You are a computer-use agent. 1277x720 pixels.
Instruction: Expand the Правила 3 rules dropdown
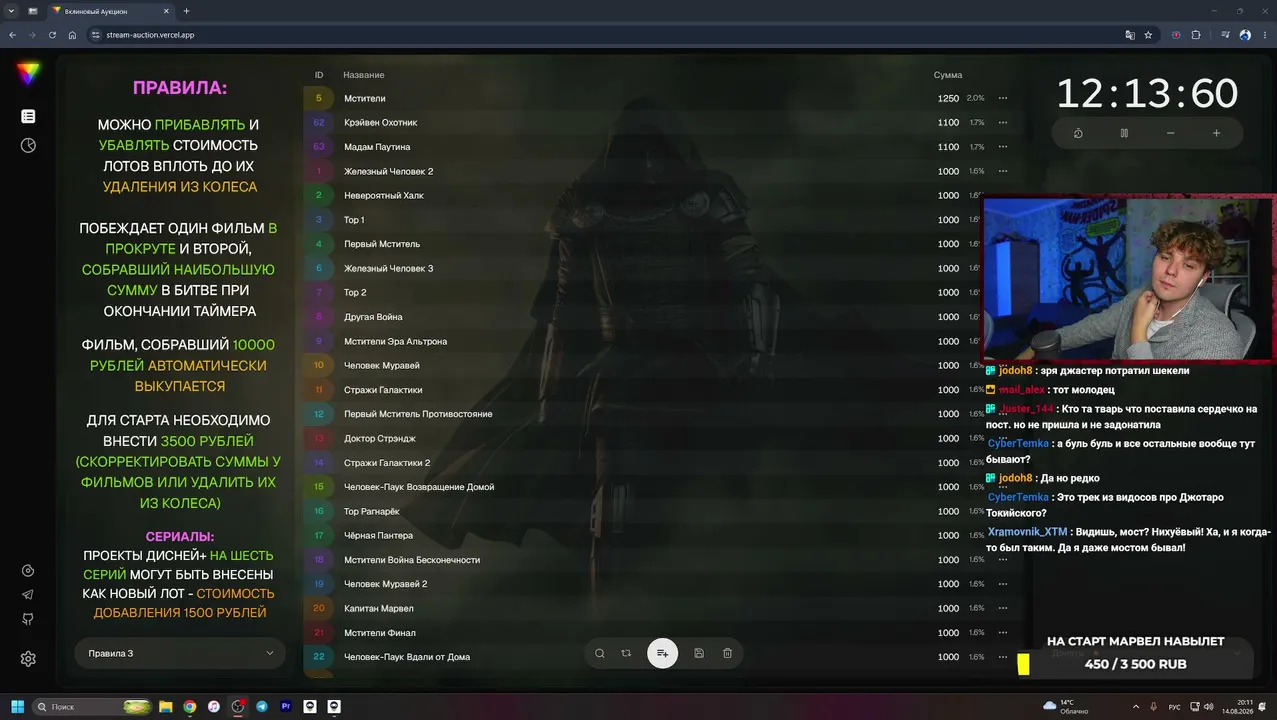pos(180,653)
